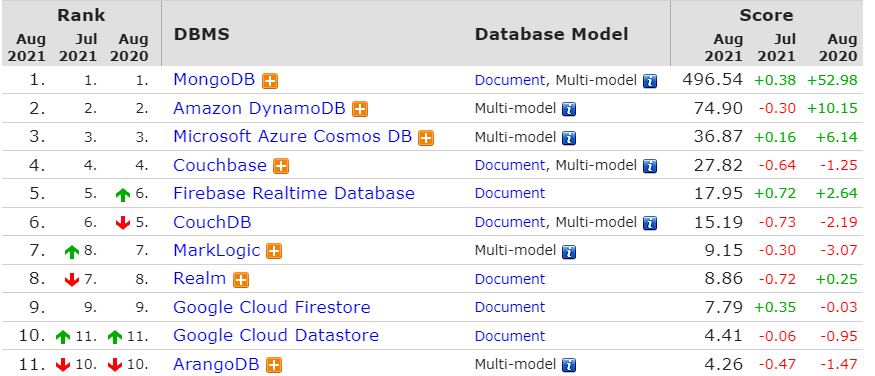Image resolution: width=875 pixels, height=376 pixels.
Task: Click the DBMS column header
Action: 201,35
